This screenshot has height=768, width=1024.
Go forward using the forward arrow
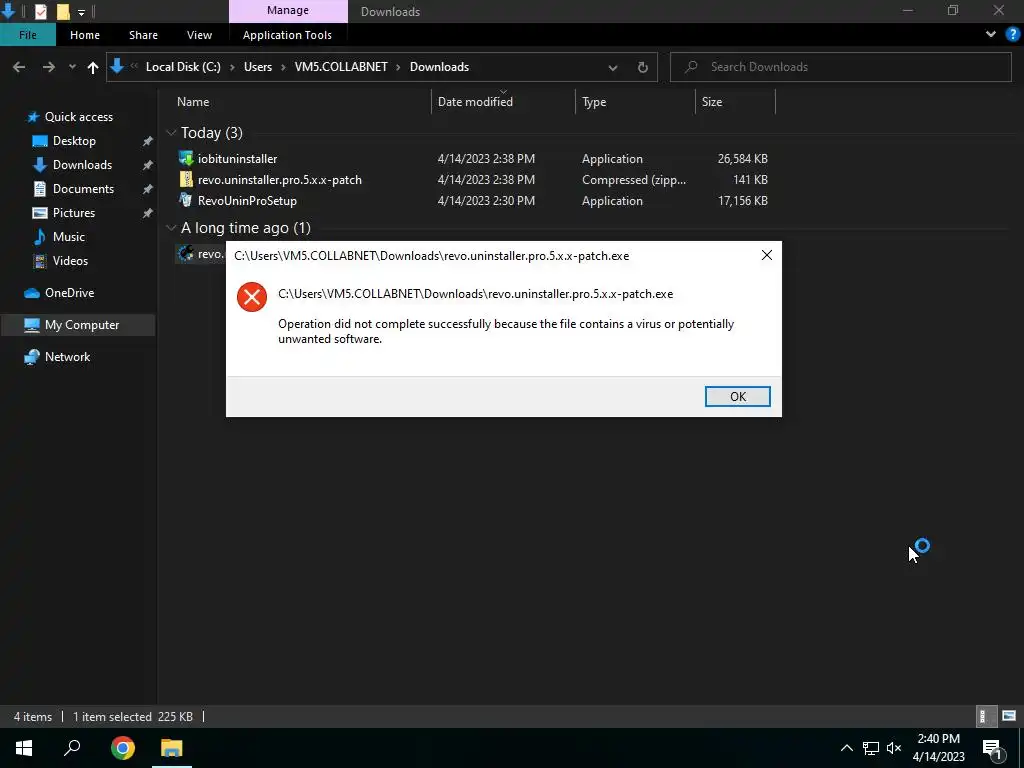(x=48, y=67)
